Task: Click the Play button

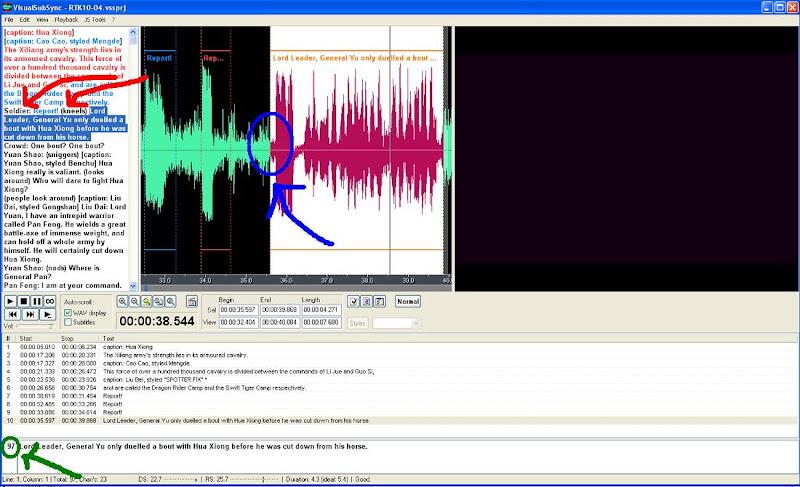Action: point(11,301)
